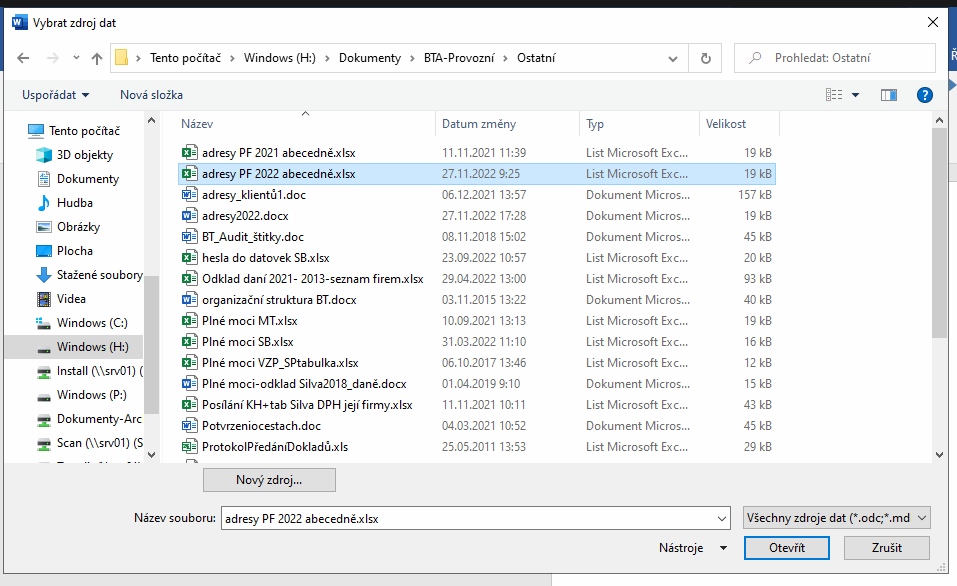Toggle the preview pane icon
Image resolution: width=957 pixels, height=586 pixels.
888,95
